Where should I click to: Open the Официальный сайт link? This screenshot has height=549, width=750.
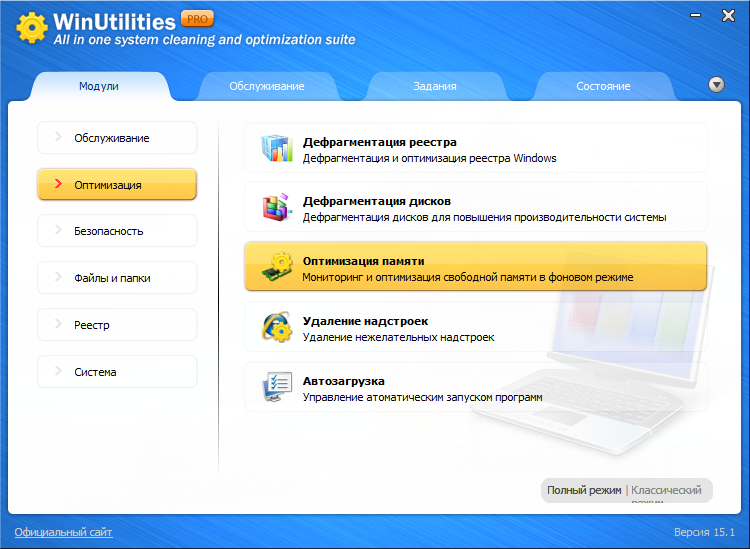64,532
